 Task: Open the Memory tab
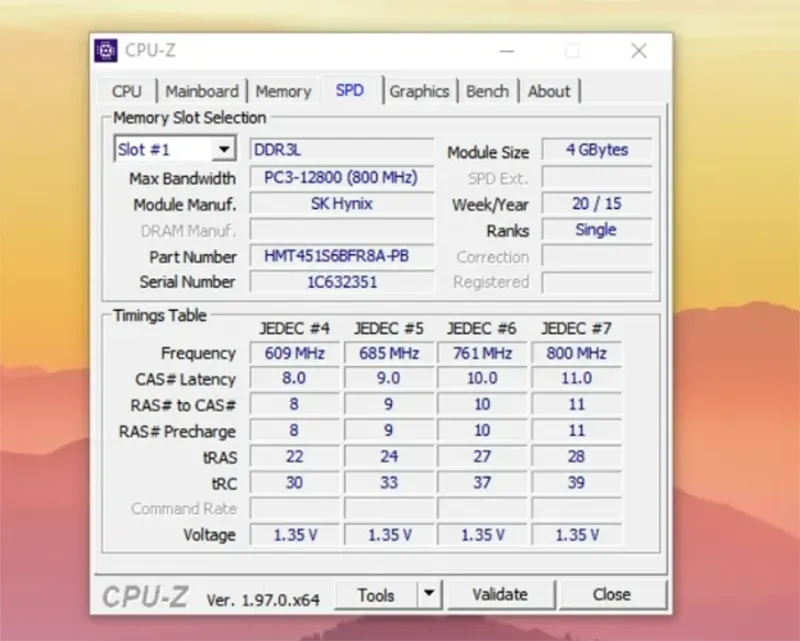(283, 91)
